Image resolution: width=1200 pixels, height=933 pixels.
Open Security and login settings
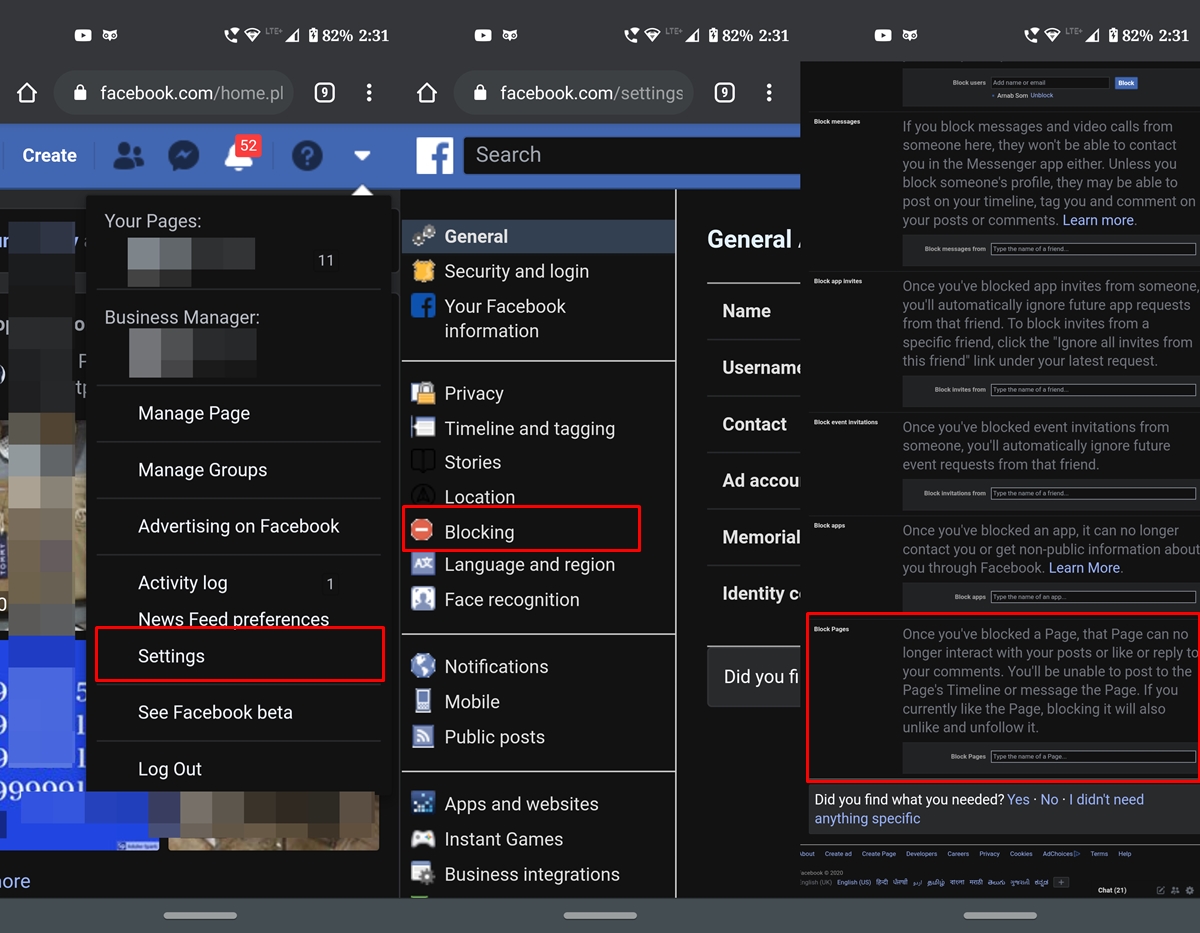point(516,271)
